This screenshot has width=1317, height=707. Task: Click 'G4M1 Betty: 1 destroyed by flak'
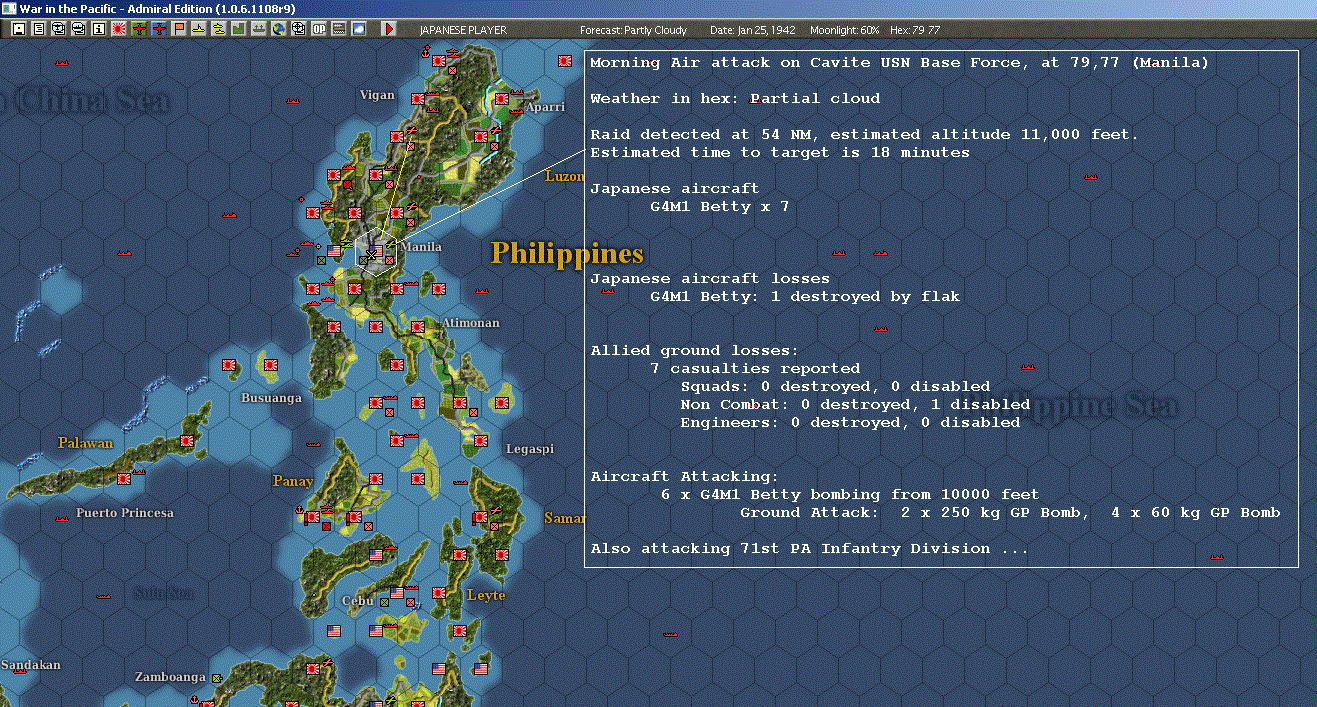805,297
